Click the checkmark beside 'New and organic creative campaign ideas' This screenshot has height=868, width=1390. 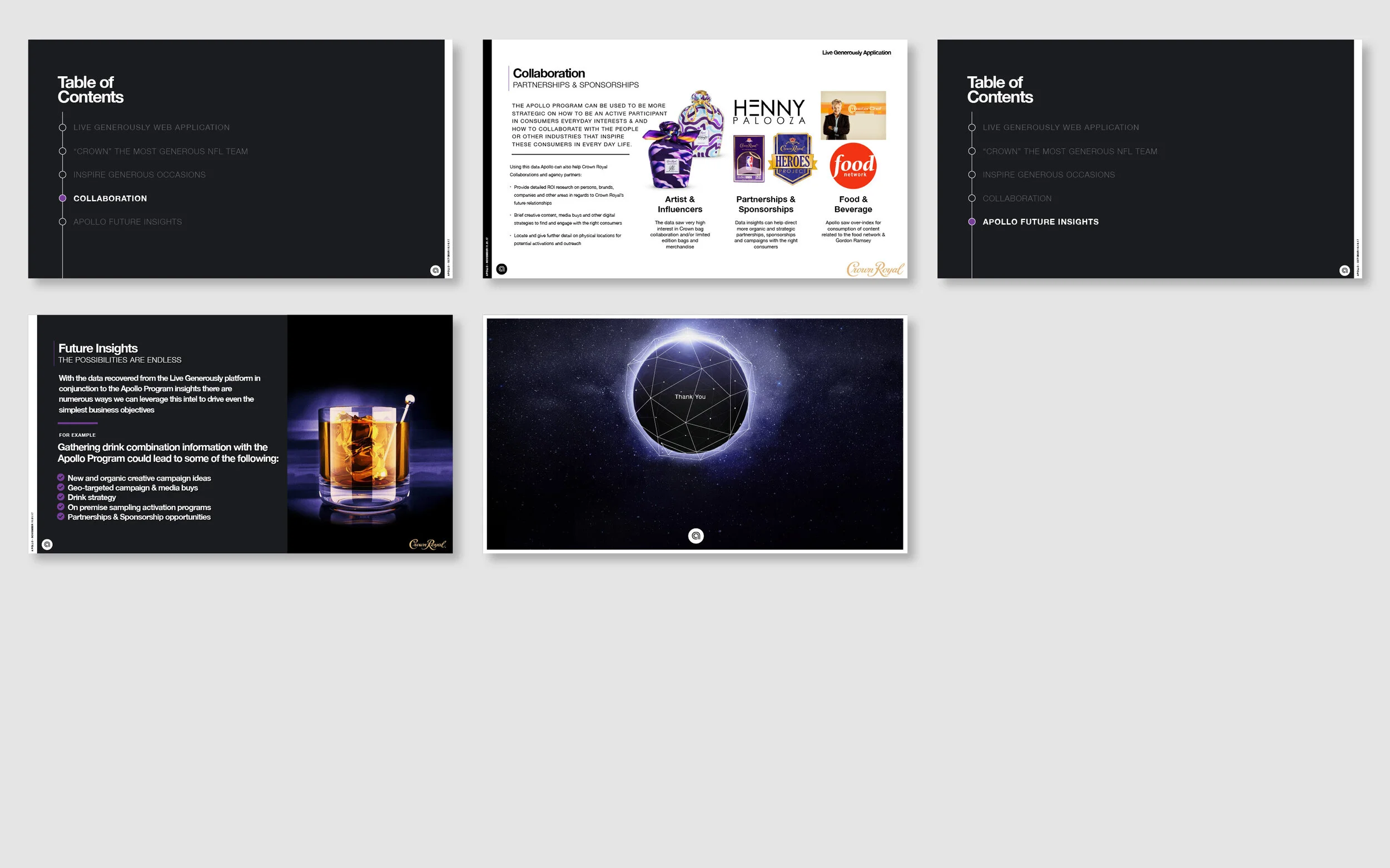pos(61,478)
